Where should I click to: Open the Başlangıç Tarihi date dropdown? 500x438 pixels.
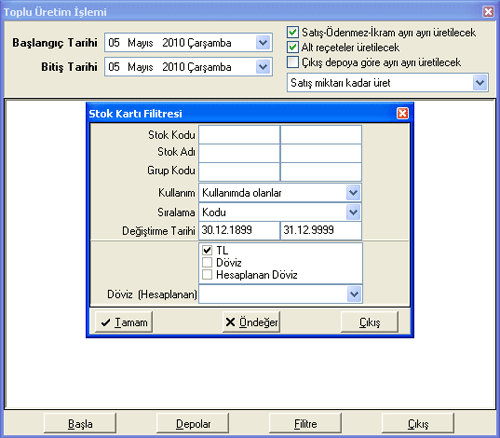tap(263, 43)
